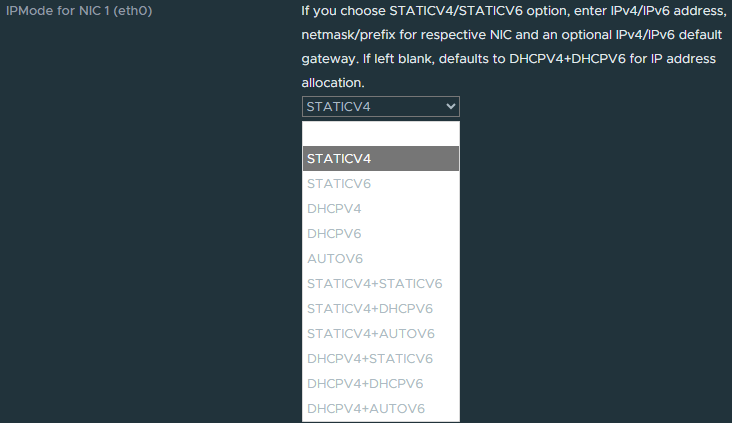
Task: Choose the STATICV4+AUTOV6 option
Action: pyautogui.click(x=380, y=333)
